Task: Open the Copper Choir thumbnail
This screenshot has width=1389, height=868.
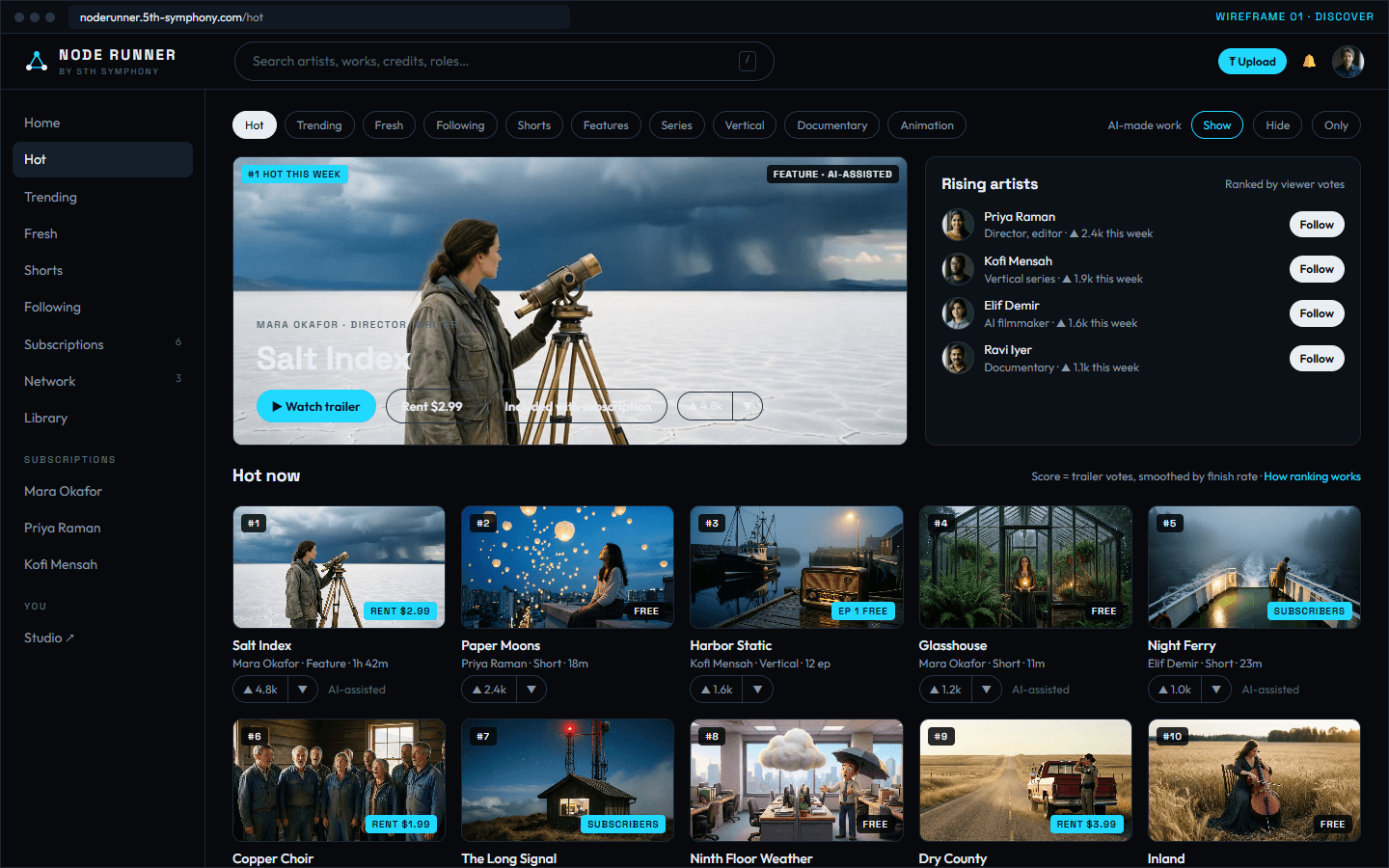Action: (339, 780)
